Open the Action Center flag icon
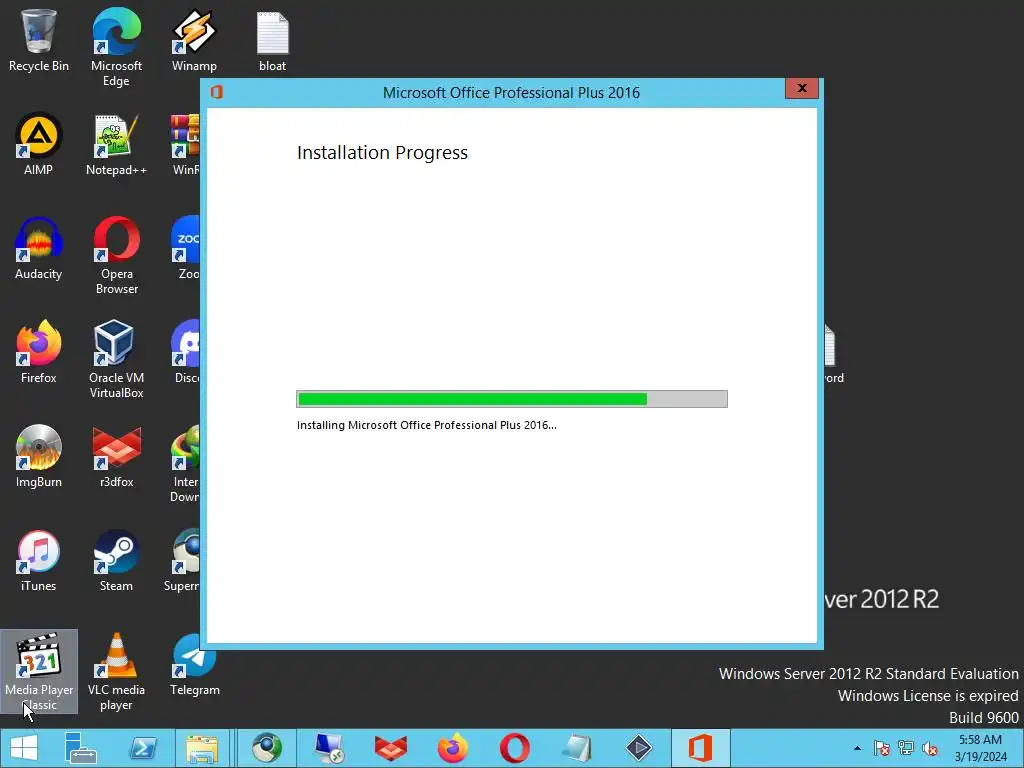This screenshot has height=768, width=1024. tap(882, 748)
